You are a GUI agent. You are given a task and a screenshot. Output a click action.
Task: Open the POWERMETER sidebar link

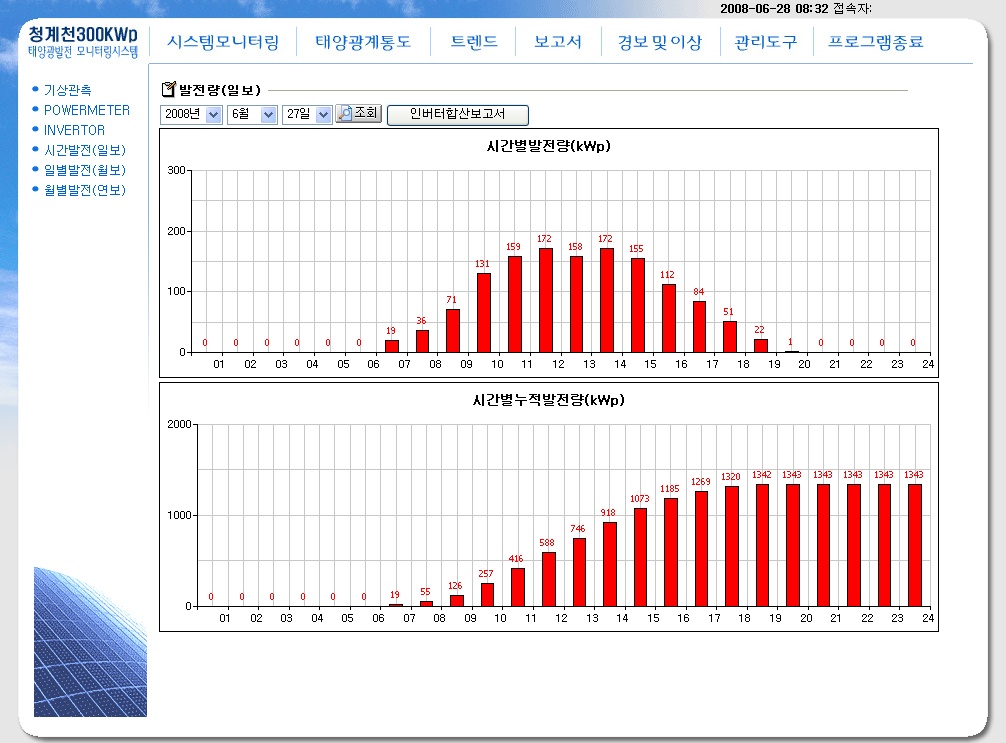(87, 110)
